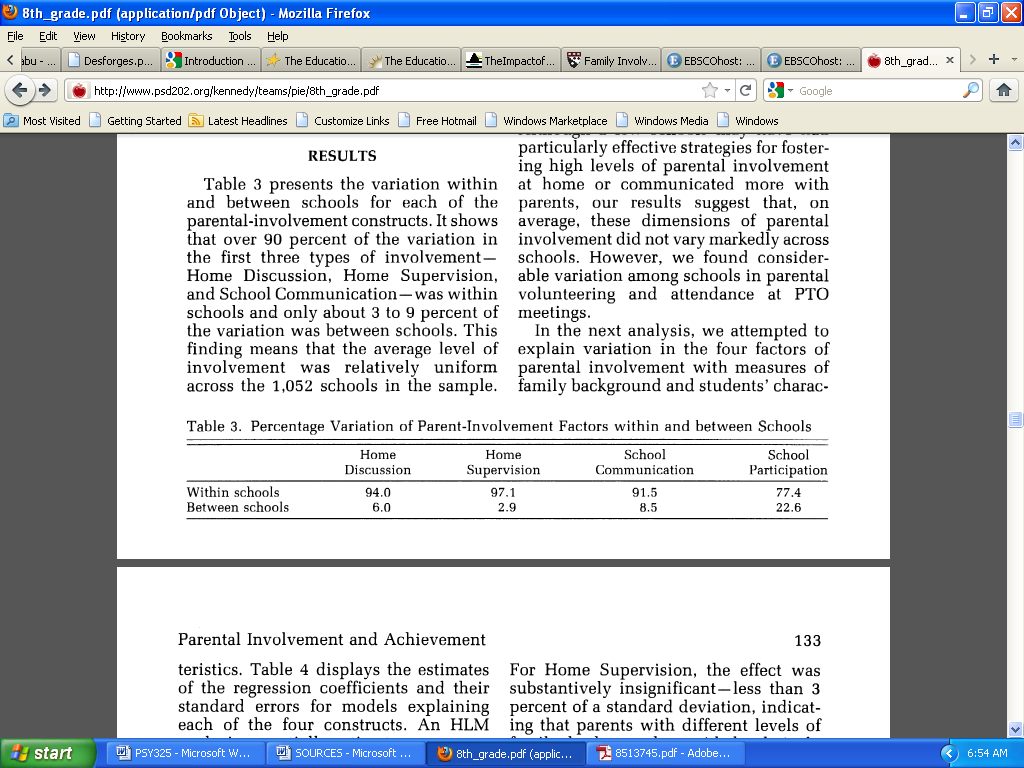Go to the Firefox home page icon

[1003, 90]
